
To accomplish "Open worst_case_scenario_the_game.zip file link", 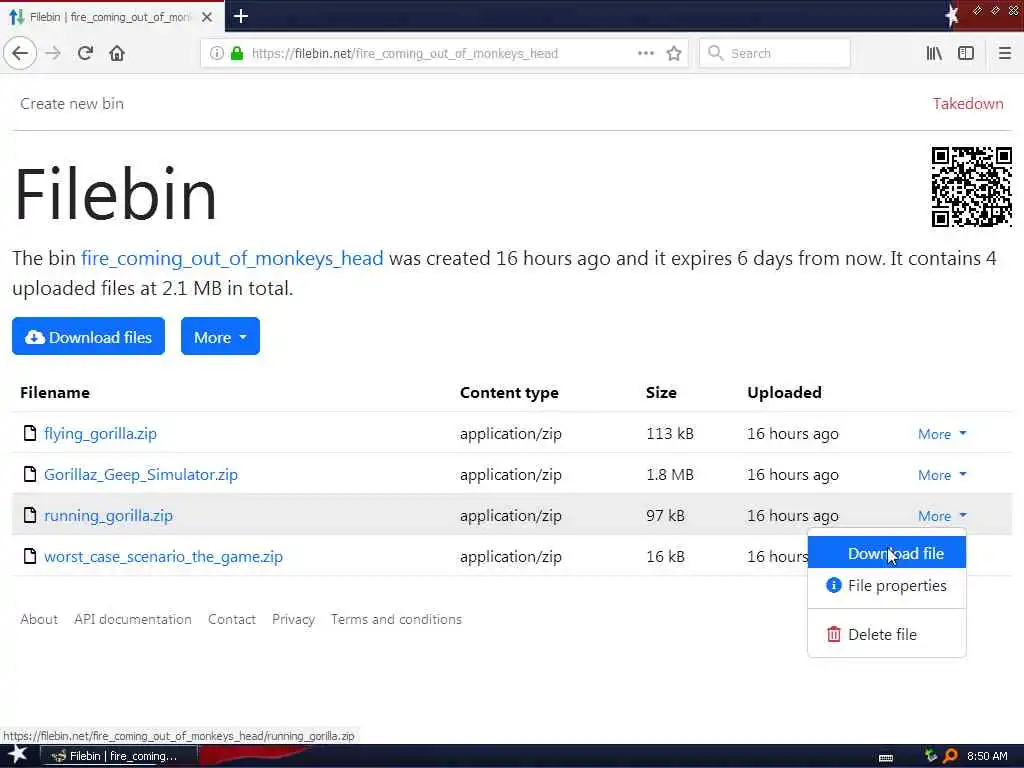I will [x=163, y=557].
